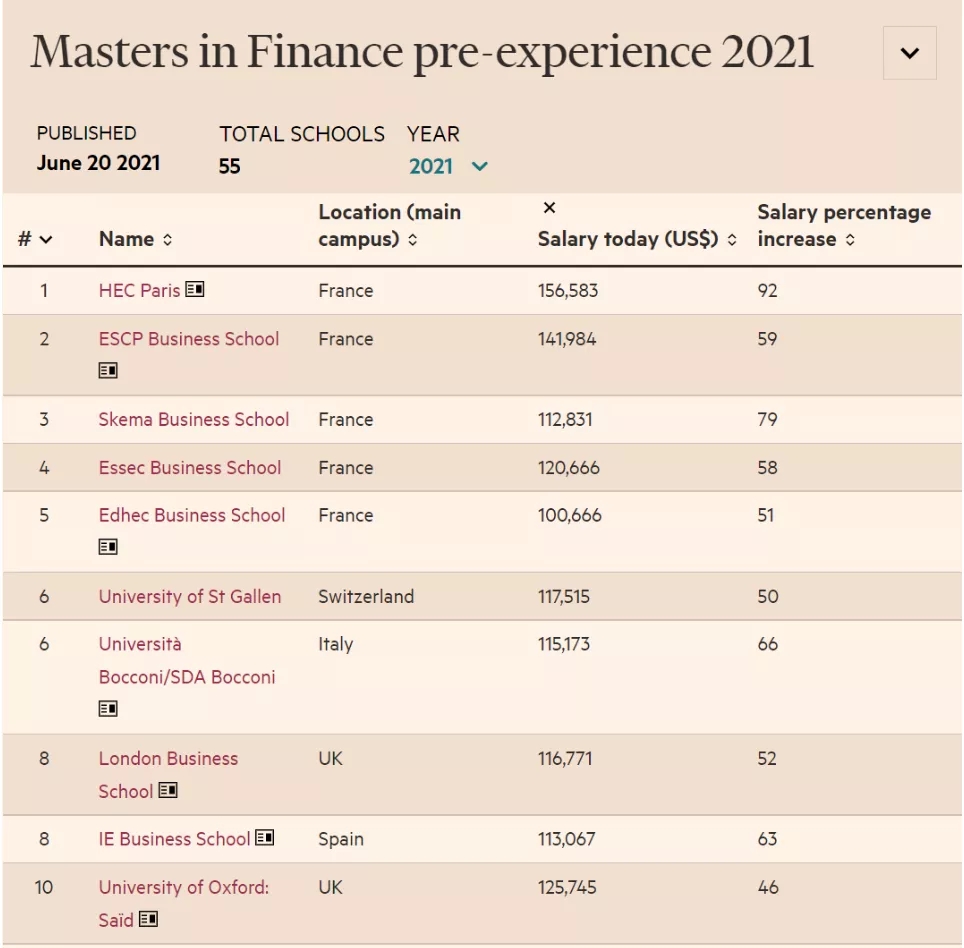Open Skema Business School link
Image resolution: width=964 pixels, height=948 pixels.
pyautogui.click(x=194, y=419)
